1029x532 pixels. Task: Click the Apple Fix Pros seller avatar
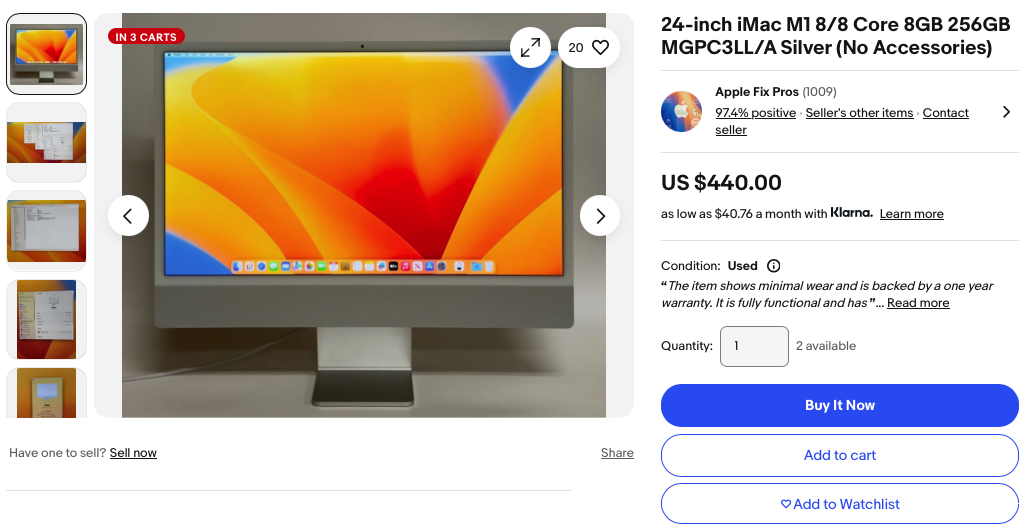tap(681, 112)
